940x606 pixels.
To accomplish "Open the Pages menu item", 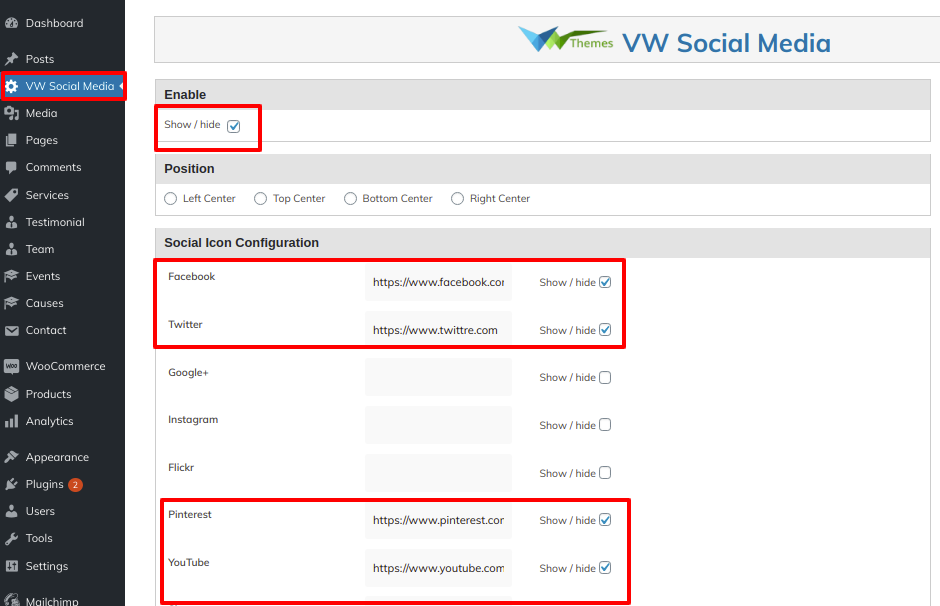I will (42, 140).
